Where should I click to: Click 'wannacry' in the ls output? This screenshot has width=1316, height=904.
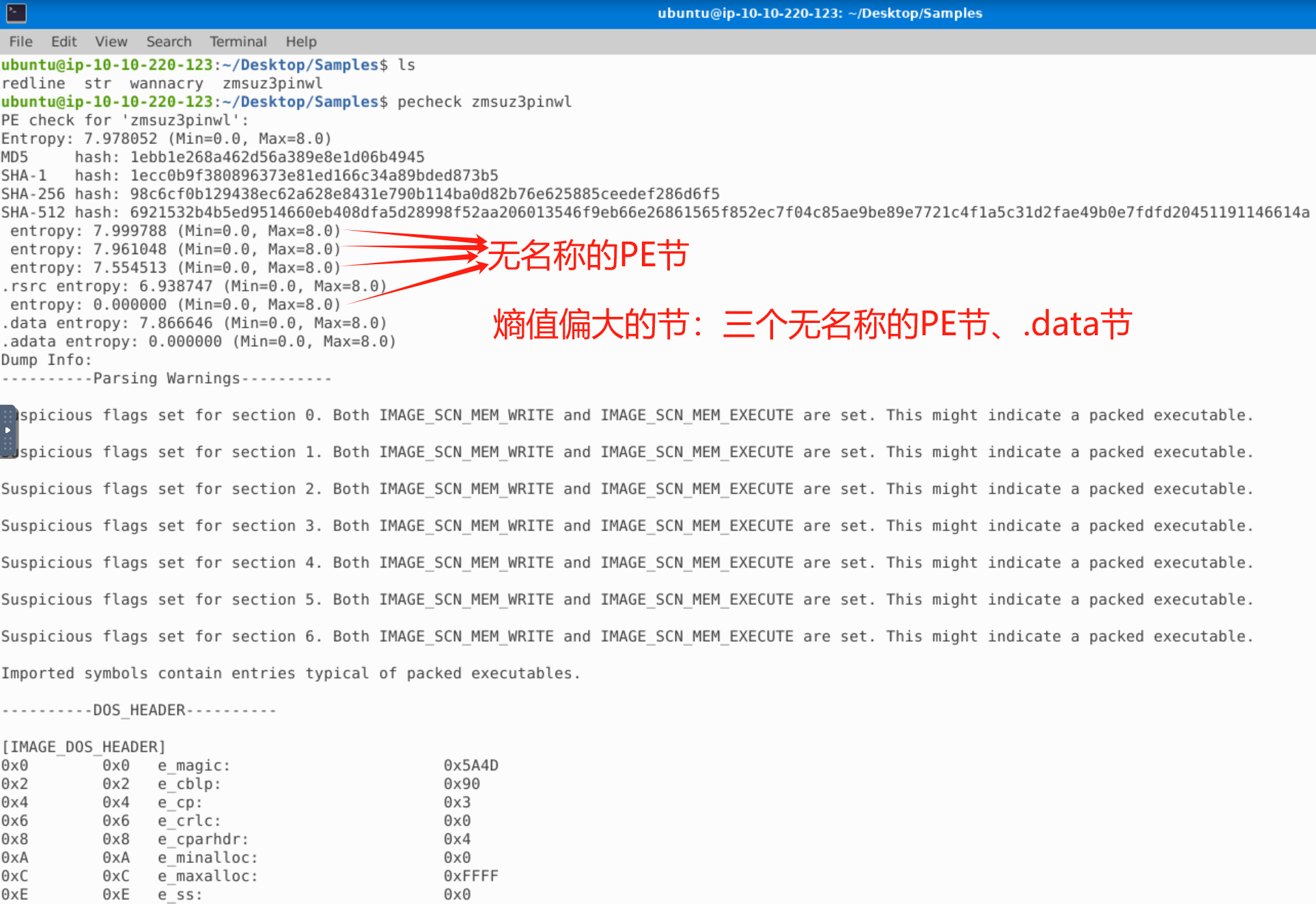pos(167,83)
